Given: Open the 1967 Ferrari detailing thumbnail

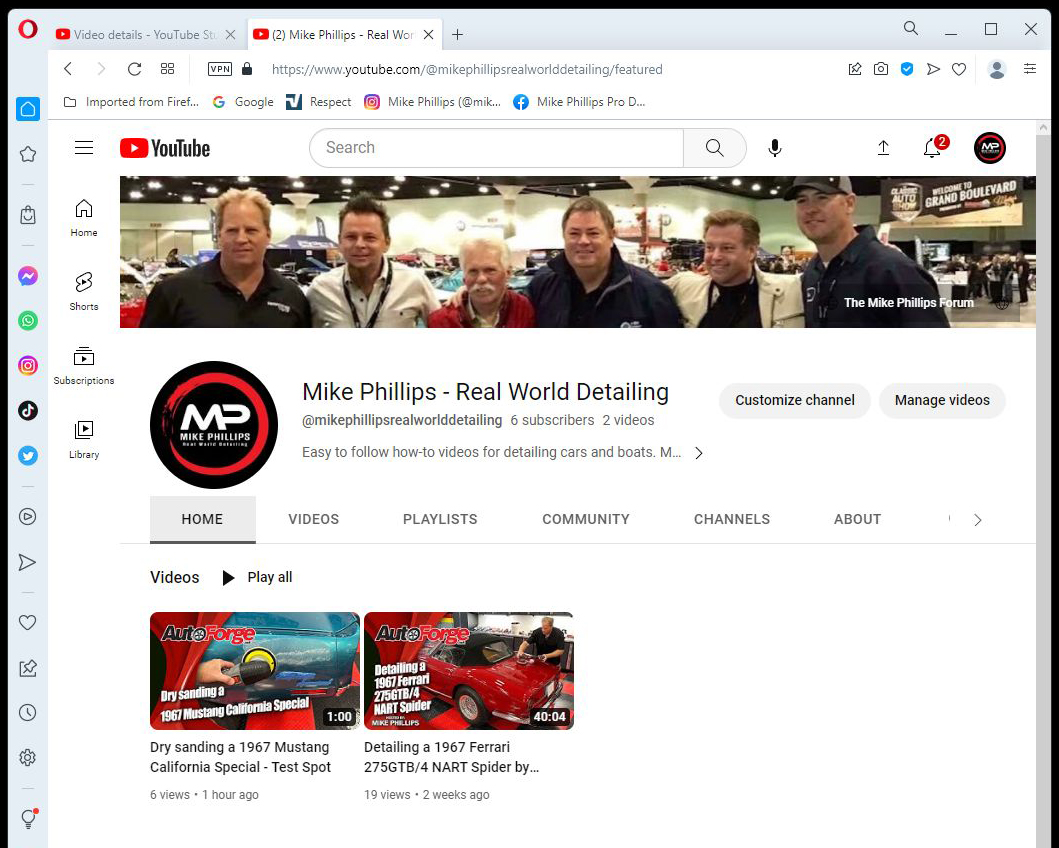Looking at the screenshot, I should tap(469, 671).
